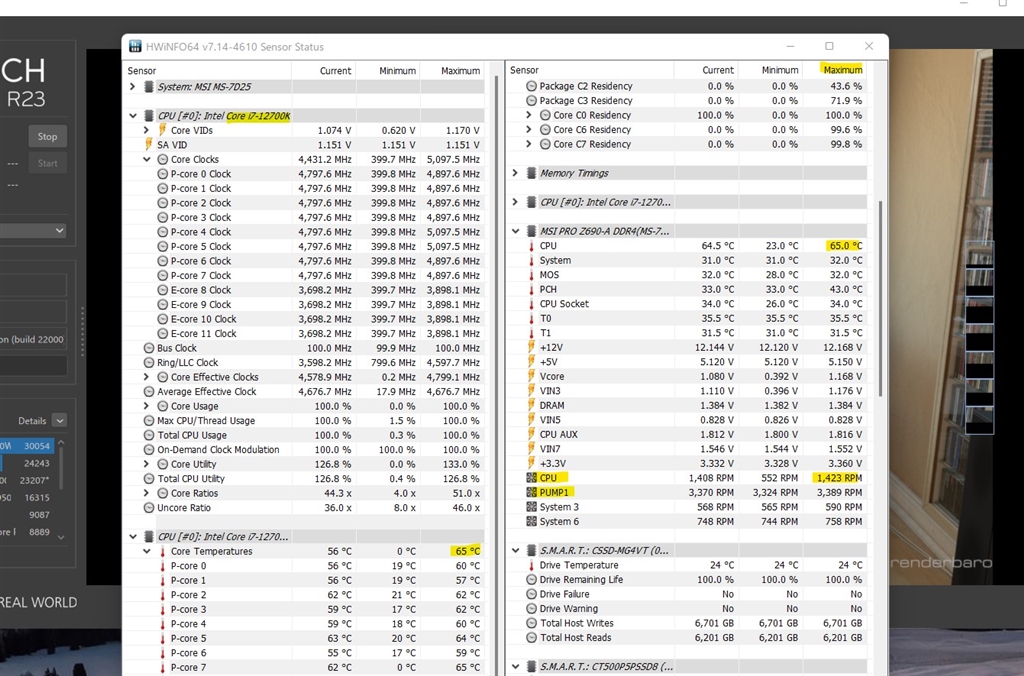Click the Stop button in Cinebench

pos(47,137)
